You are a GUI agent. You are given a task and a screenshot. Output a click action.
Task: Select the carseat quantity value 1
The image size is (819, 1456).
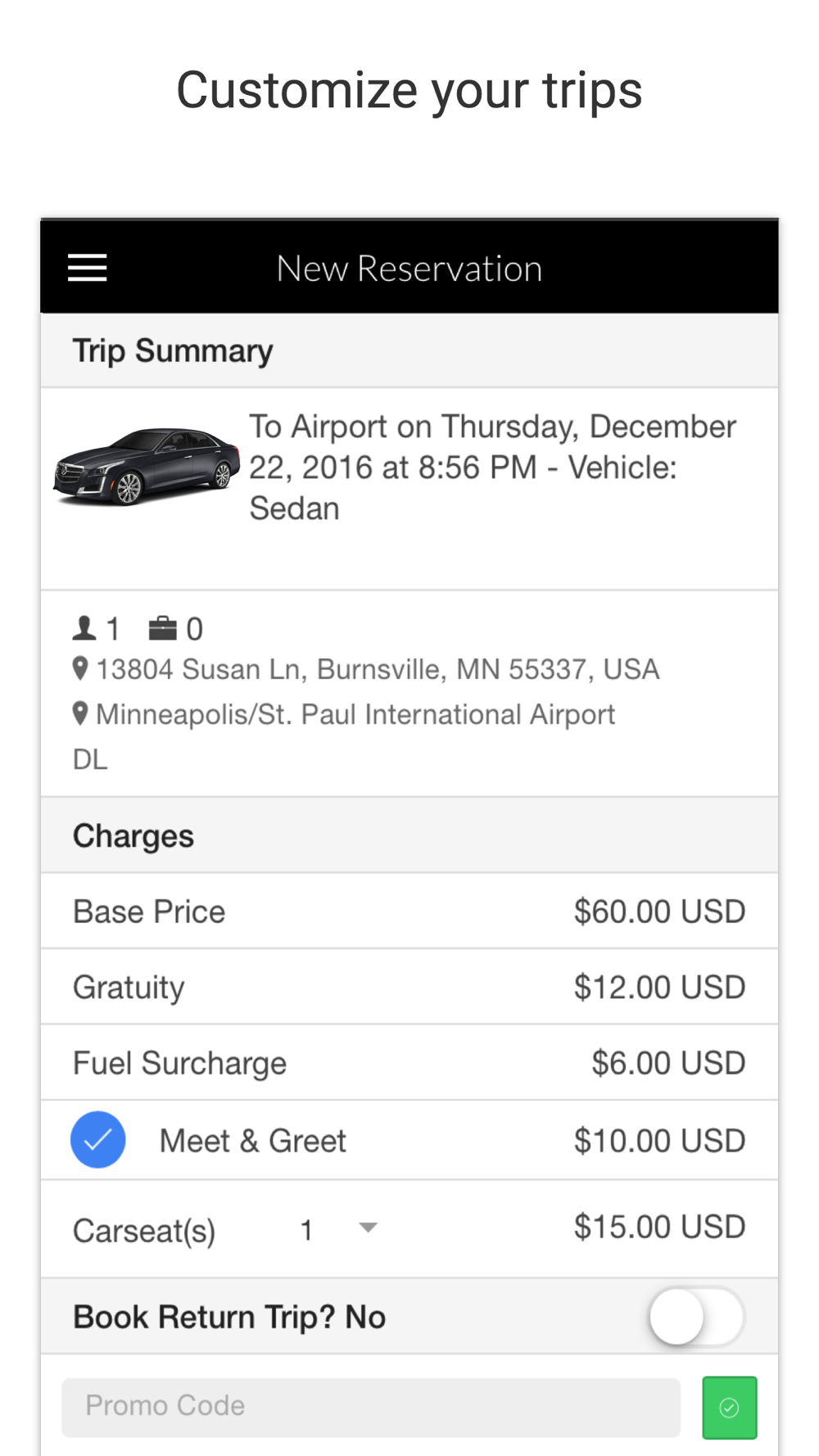[x=307, y=1229]
